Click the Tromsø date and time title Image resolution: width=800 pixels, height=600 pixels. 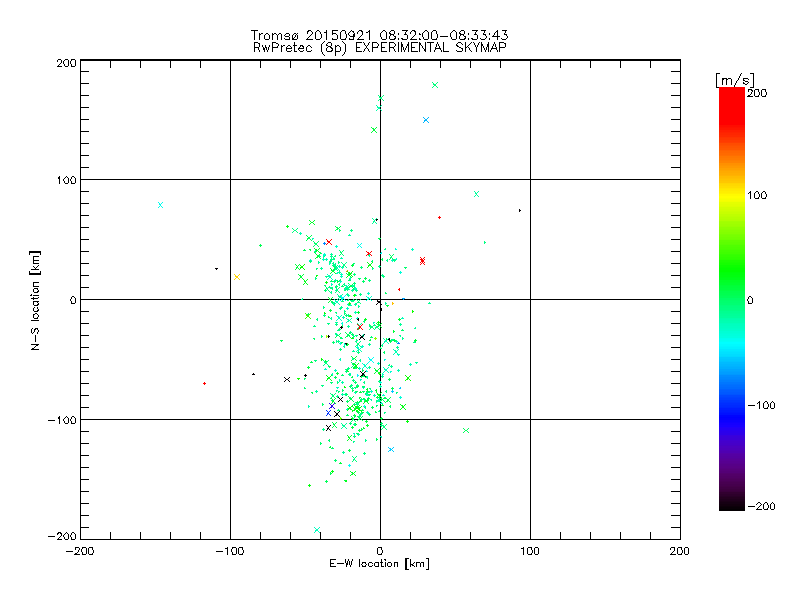click(x=379, y=35)
